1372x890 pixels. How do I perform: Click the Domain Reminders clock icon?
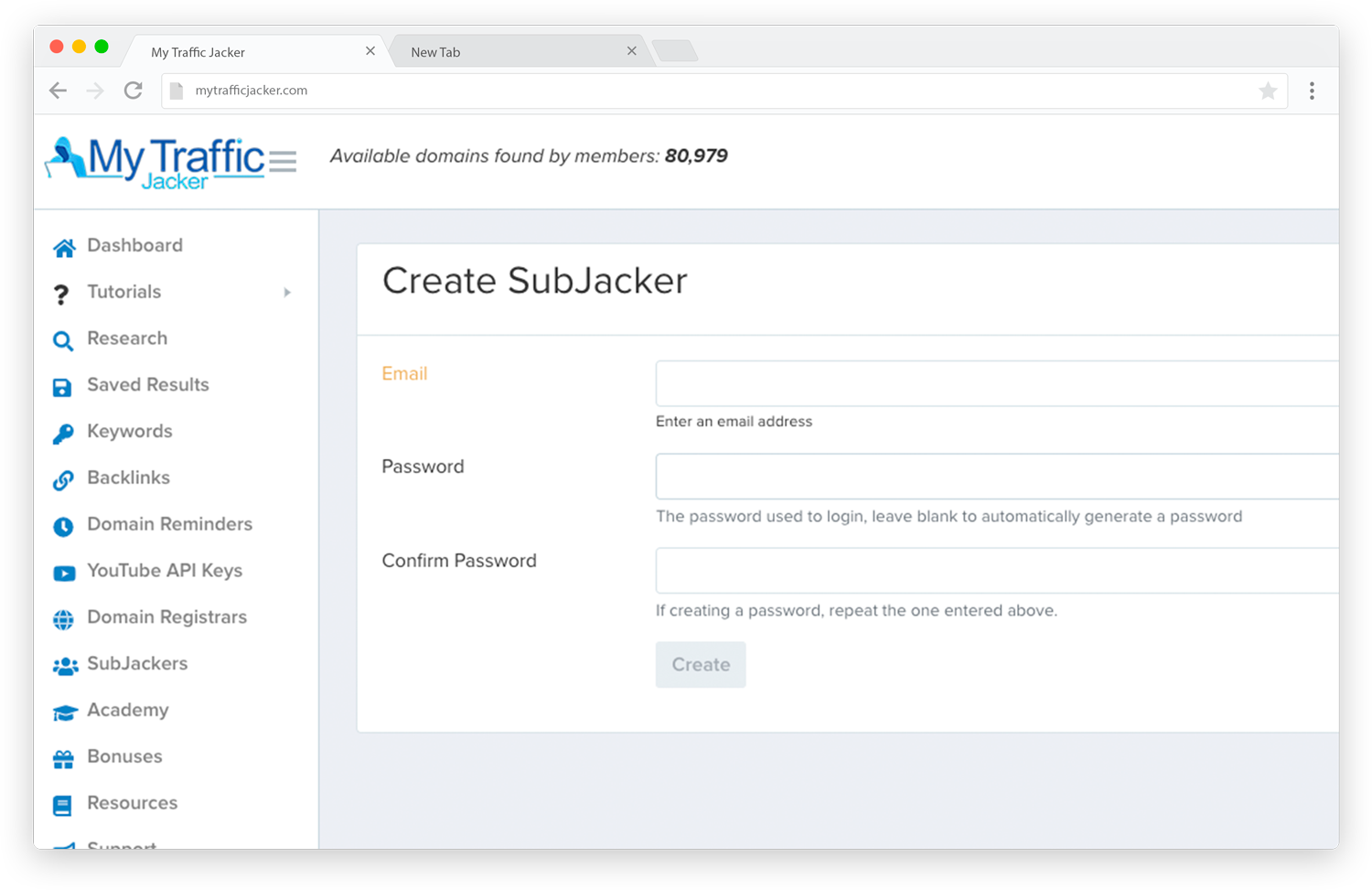(63, 526)
